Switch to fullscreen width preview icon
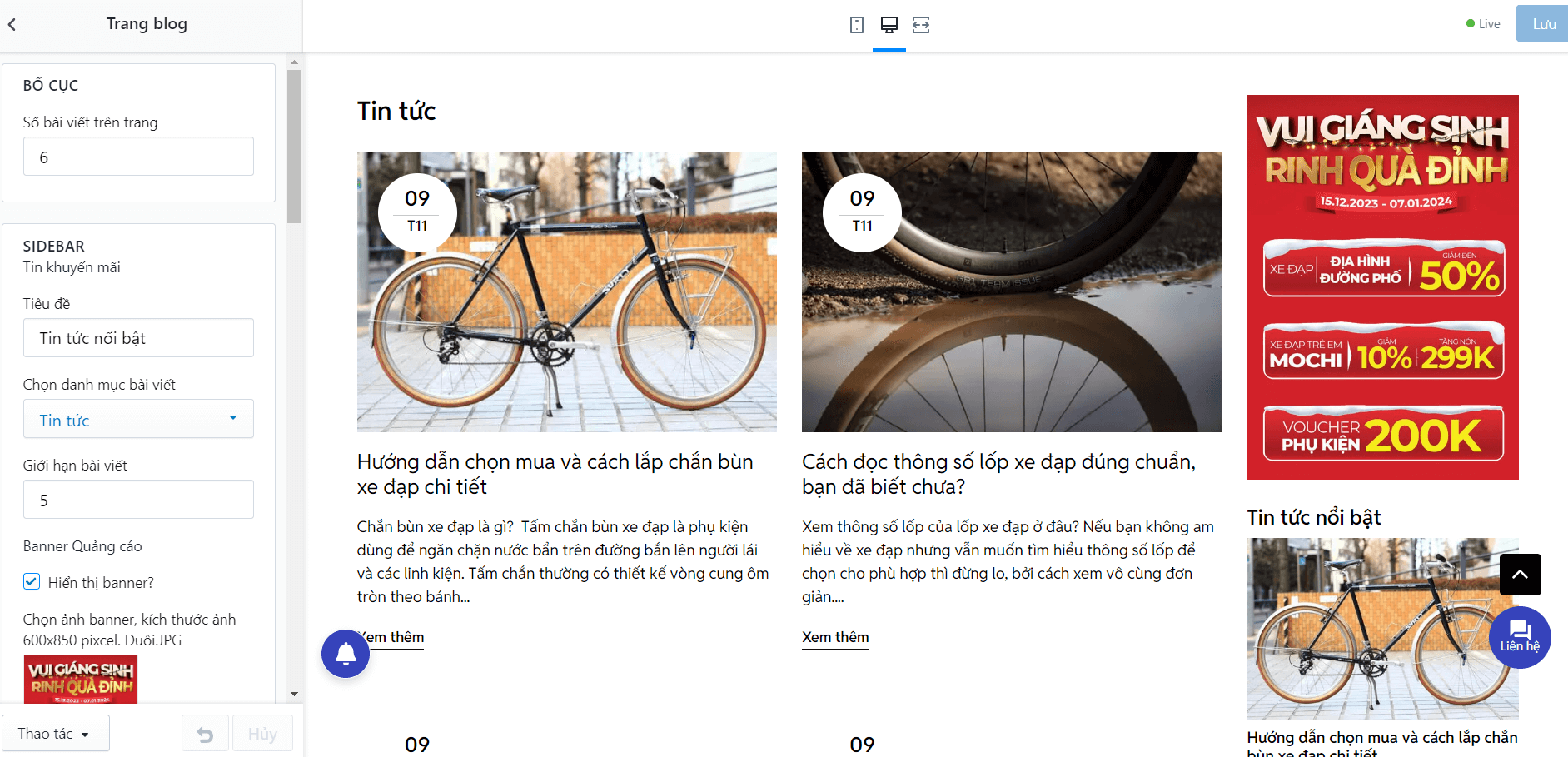The width and height of the screenshot is (1568, 757). (921, 25)
